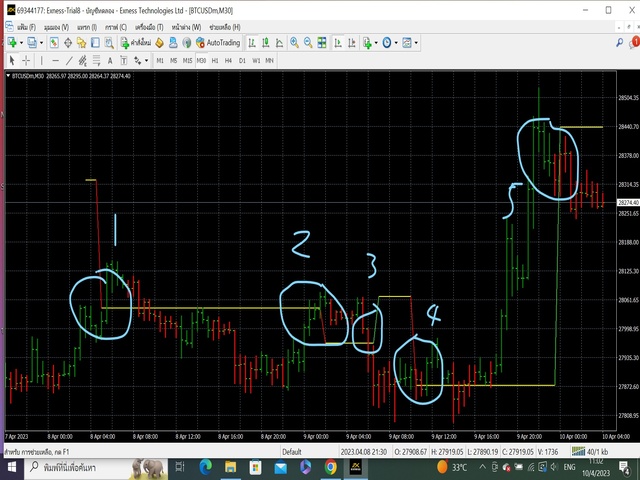Open the new chart icon in toolbar
Image resolution: width=640 pixels, height=480 pixels.
click(x=13, y=43)
